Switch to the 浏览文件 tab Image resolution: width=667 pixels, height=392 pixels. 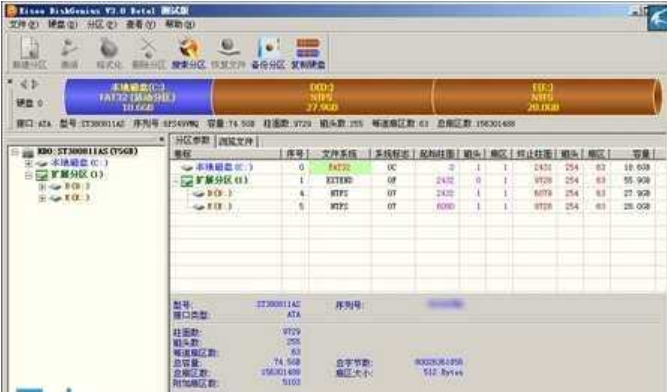(x=236, y=142)
